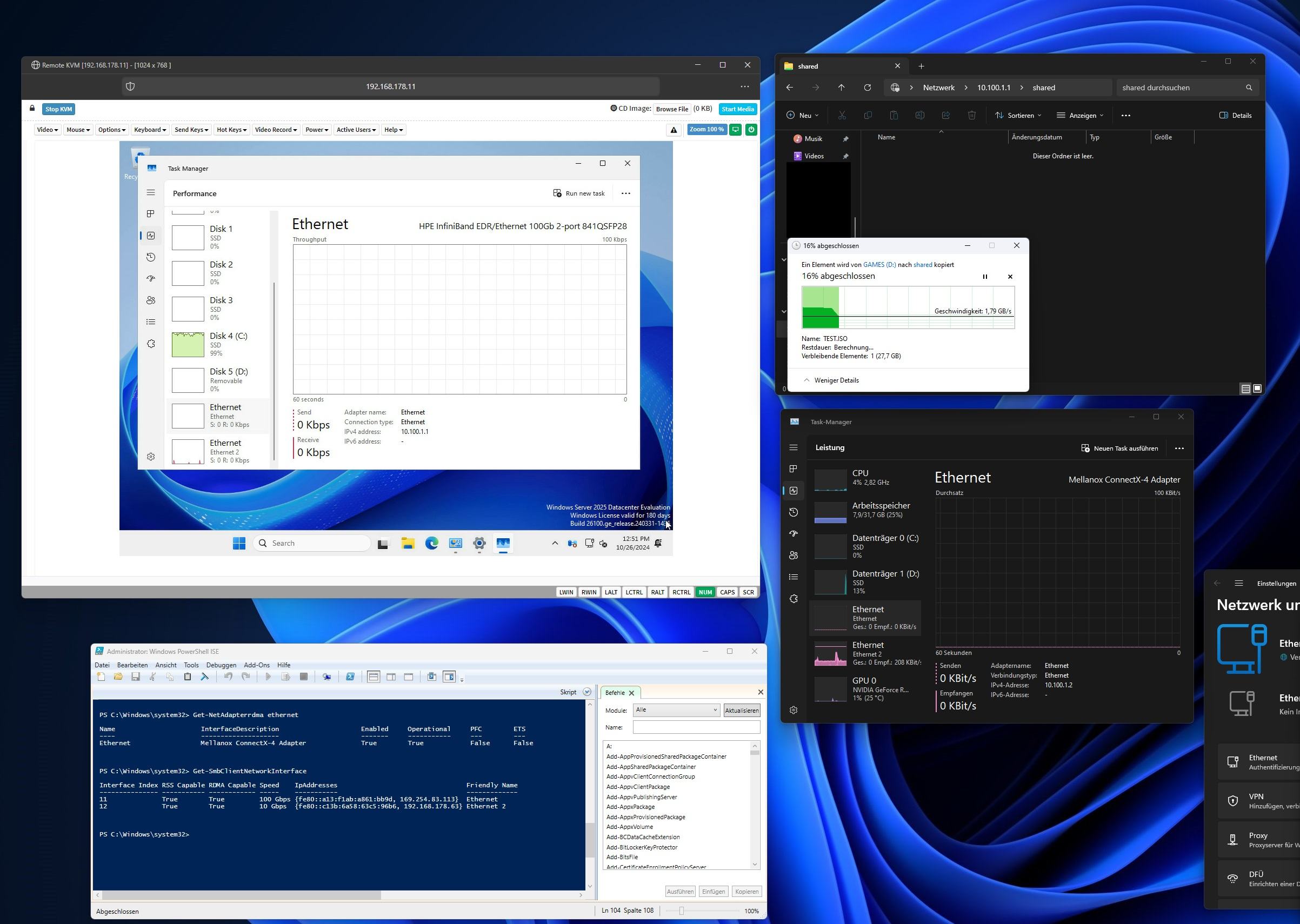Toggle RALT key indicator in KVM
The width and height of the screenshot is (1300, 924).
point(657,592)
